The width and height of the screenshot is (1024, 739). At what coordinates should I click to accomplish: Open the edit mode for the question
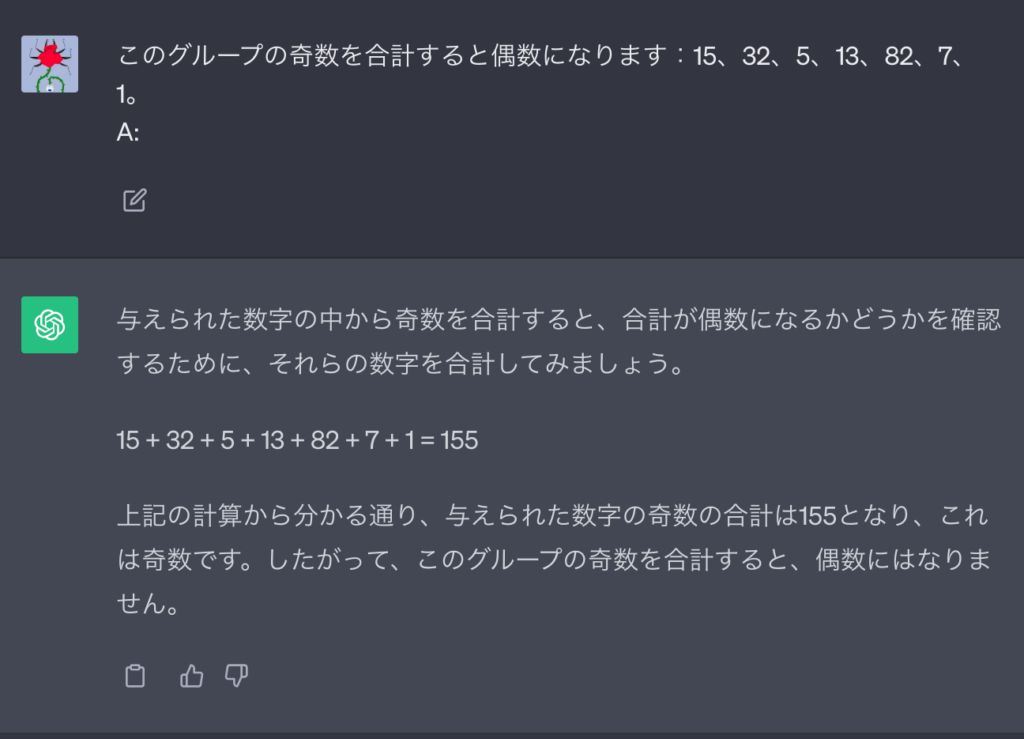[x=134, y=200]
